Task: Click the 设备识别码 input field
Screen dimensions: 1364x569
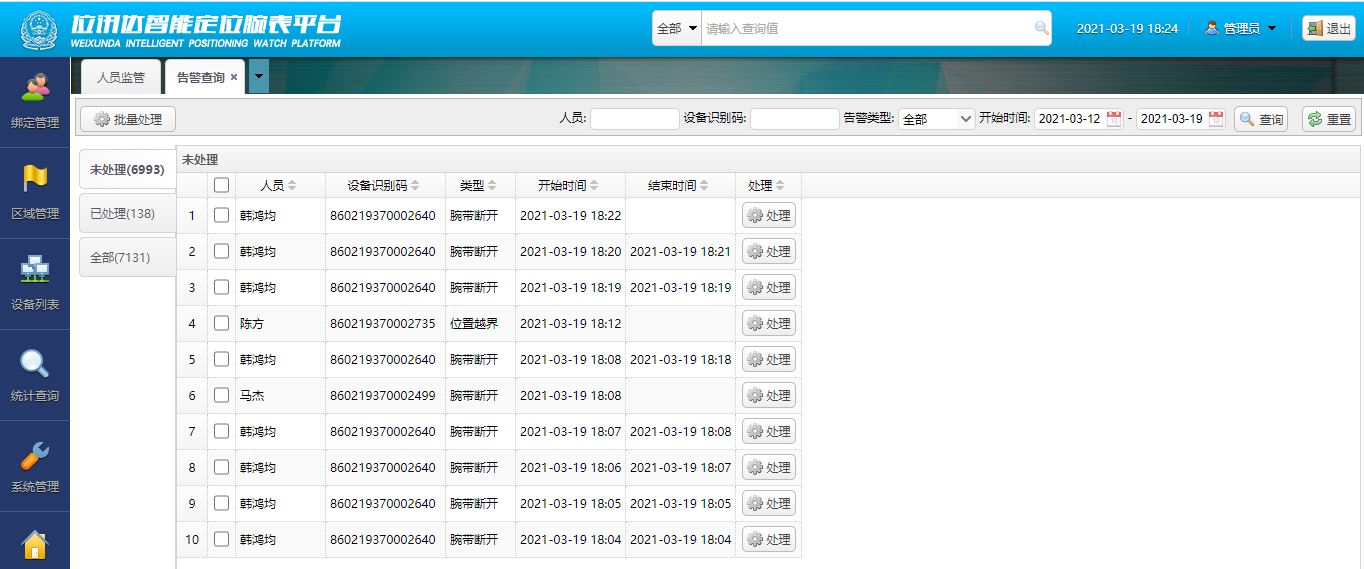Action: 794,119
